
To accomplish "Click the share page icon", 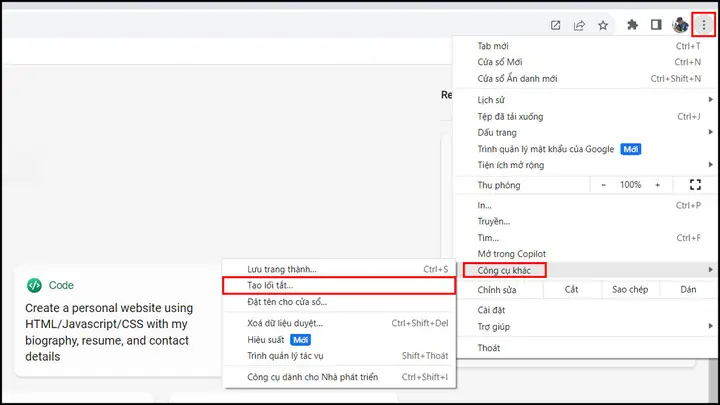I will (579, 25).
